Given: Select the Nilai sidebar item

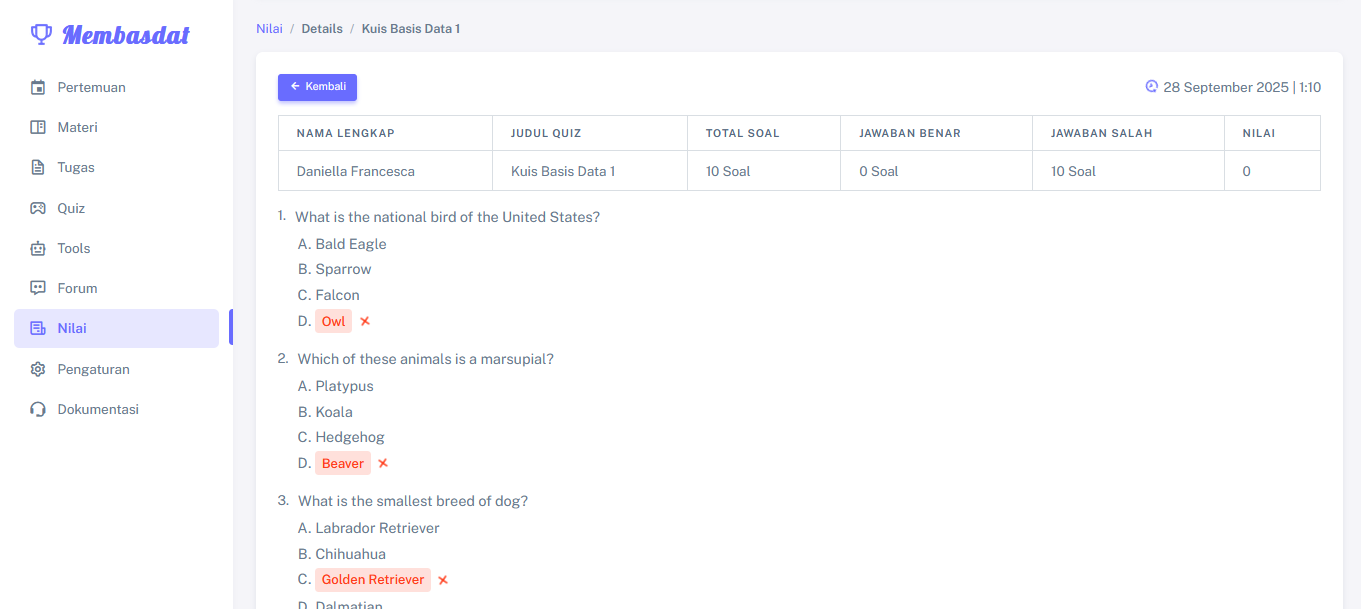Looking at the screenshot, I should coord(116,328).
